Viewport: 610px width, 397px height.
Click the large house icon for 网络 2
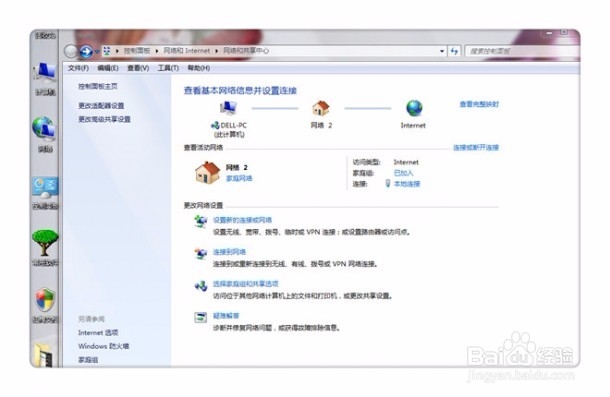click(x=208, y=173)
